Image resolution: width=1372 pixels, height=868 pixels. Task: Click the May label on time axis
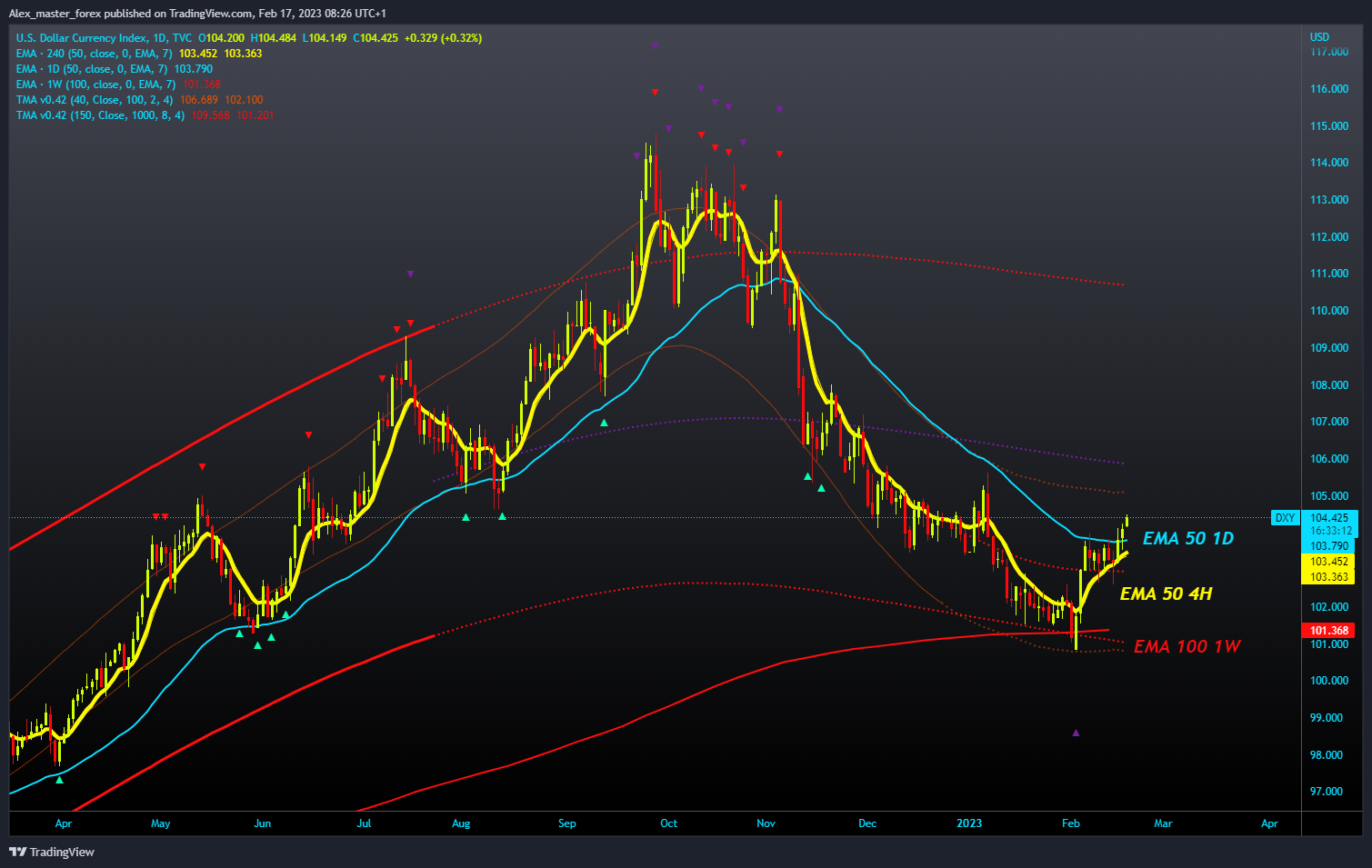[x=160, y=823]
